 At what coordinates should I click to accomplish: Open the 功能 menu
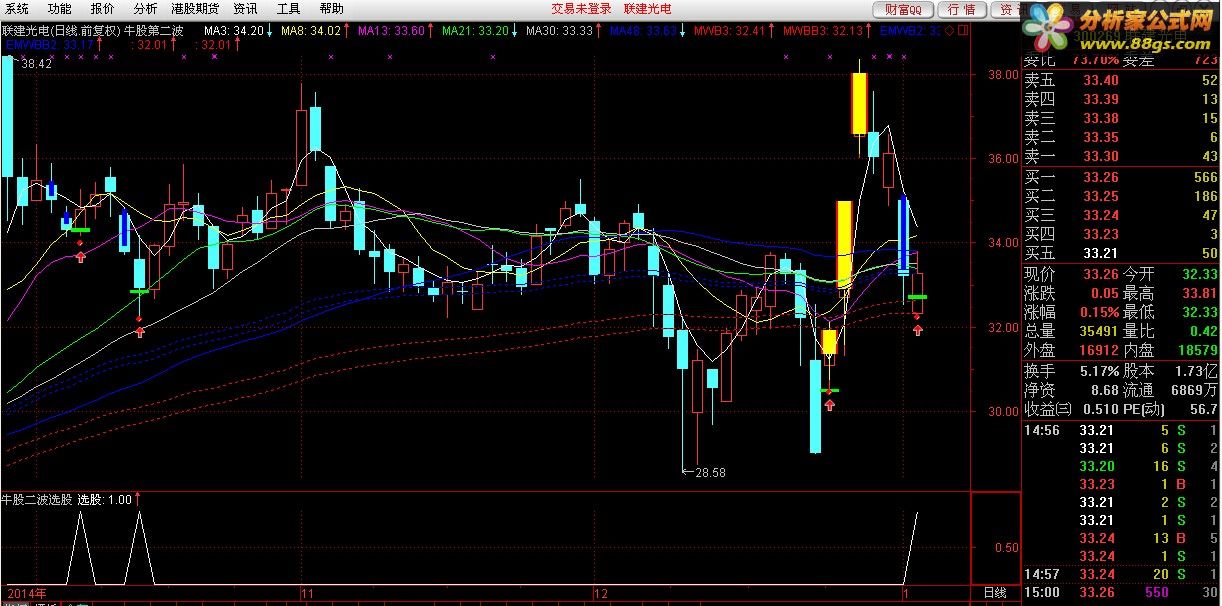(x=60, y=9)
